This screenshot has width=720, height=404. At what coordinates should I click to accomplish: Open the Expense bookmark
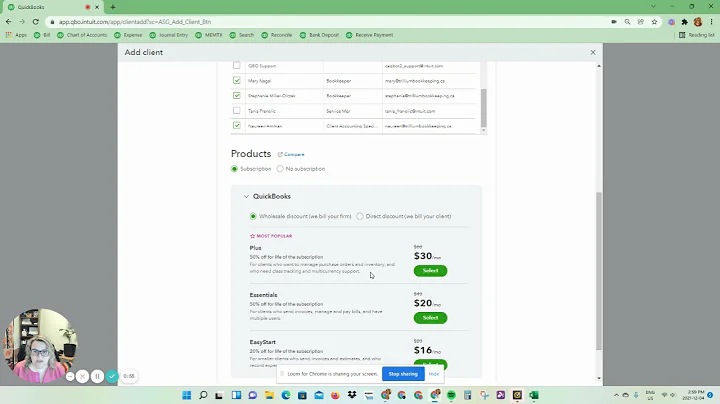pyautogui.click(x=128, y=35)
